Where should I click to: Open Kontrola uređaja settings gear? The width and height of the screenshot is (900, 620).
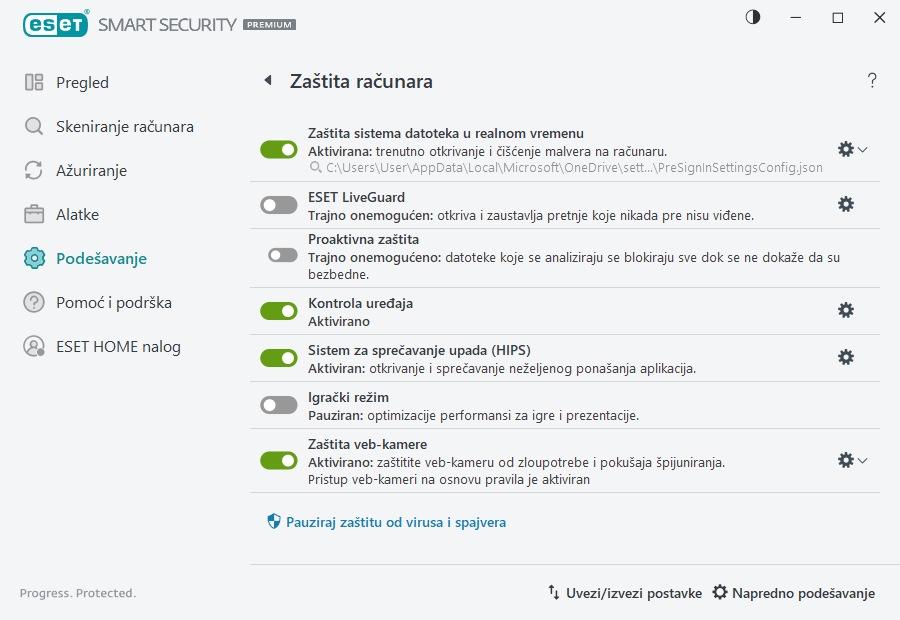pyautogui.click(x=846, y=311)
